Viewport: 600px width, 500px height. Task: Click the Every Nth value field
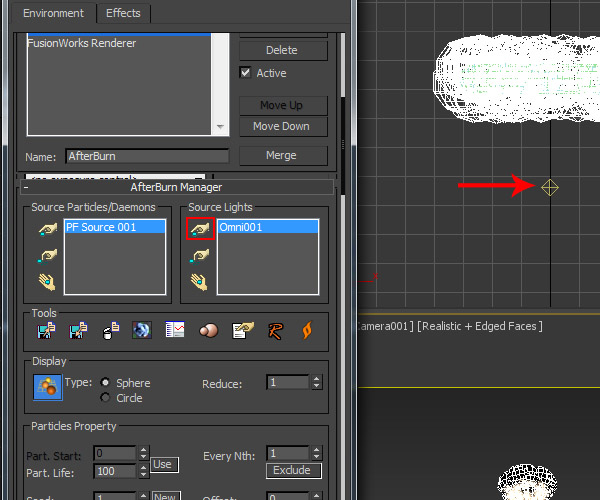tap(287, 453)
